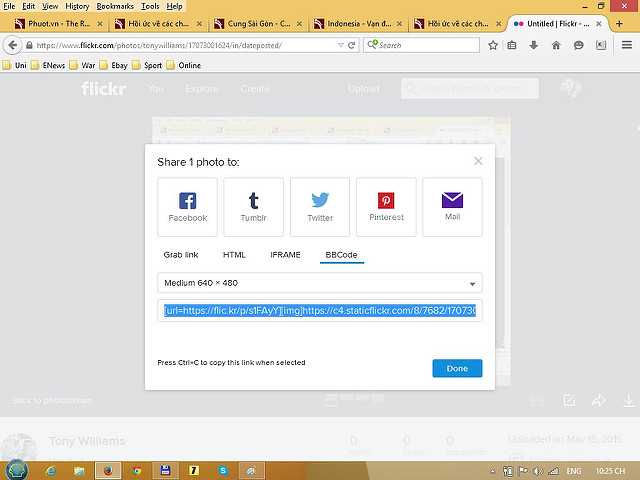Go back to the previous page
Image resolution: width=640 pixels, height=480 pixels.
[13, 45]
